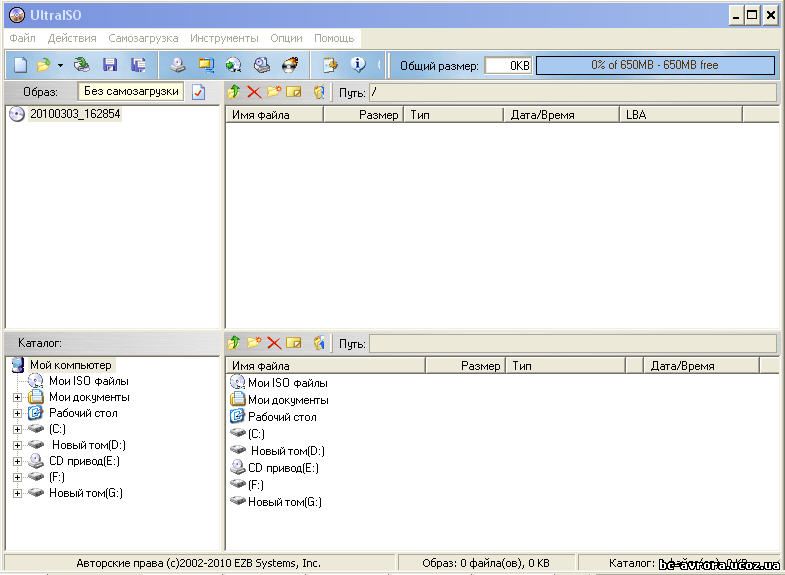Sort the image list by Дата/Время column
This screenshot has height=575, width=785.
[x=561, y=115]
